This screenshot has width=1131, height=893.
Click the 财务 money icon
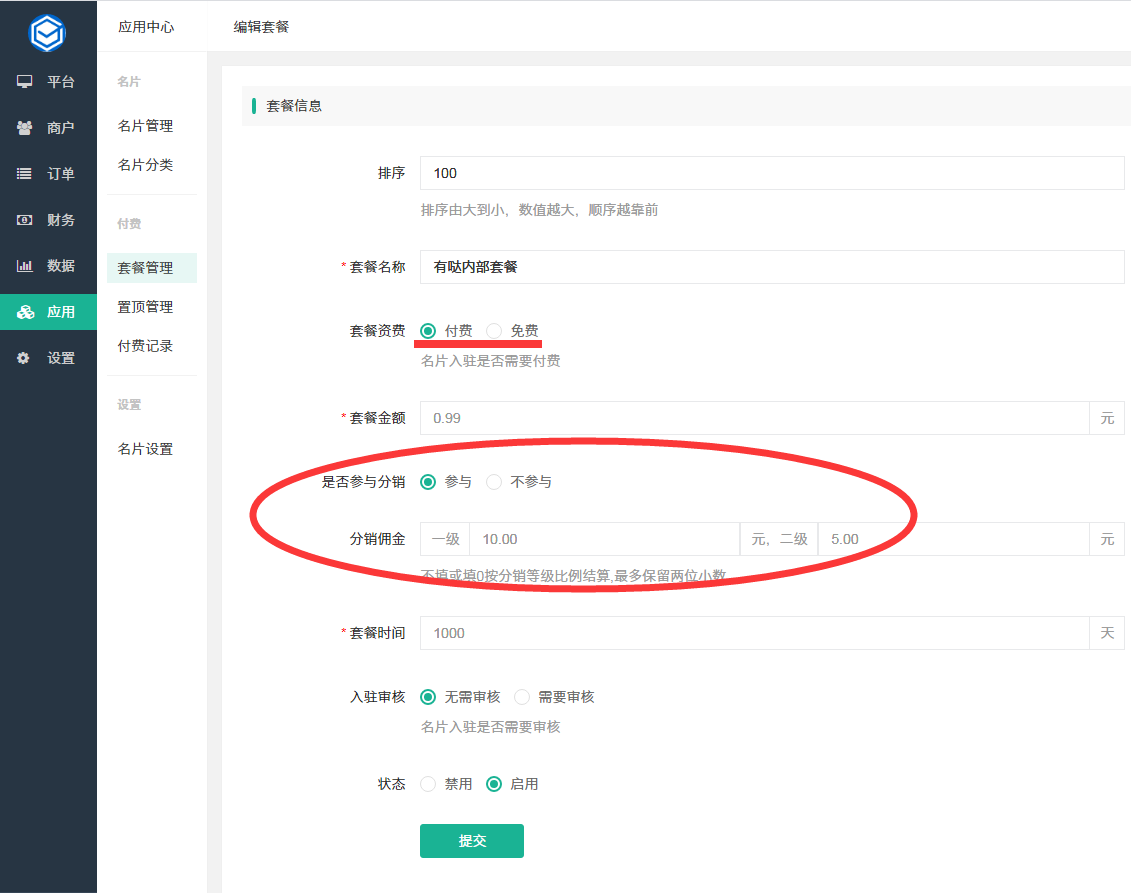[25, 220]
